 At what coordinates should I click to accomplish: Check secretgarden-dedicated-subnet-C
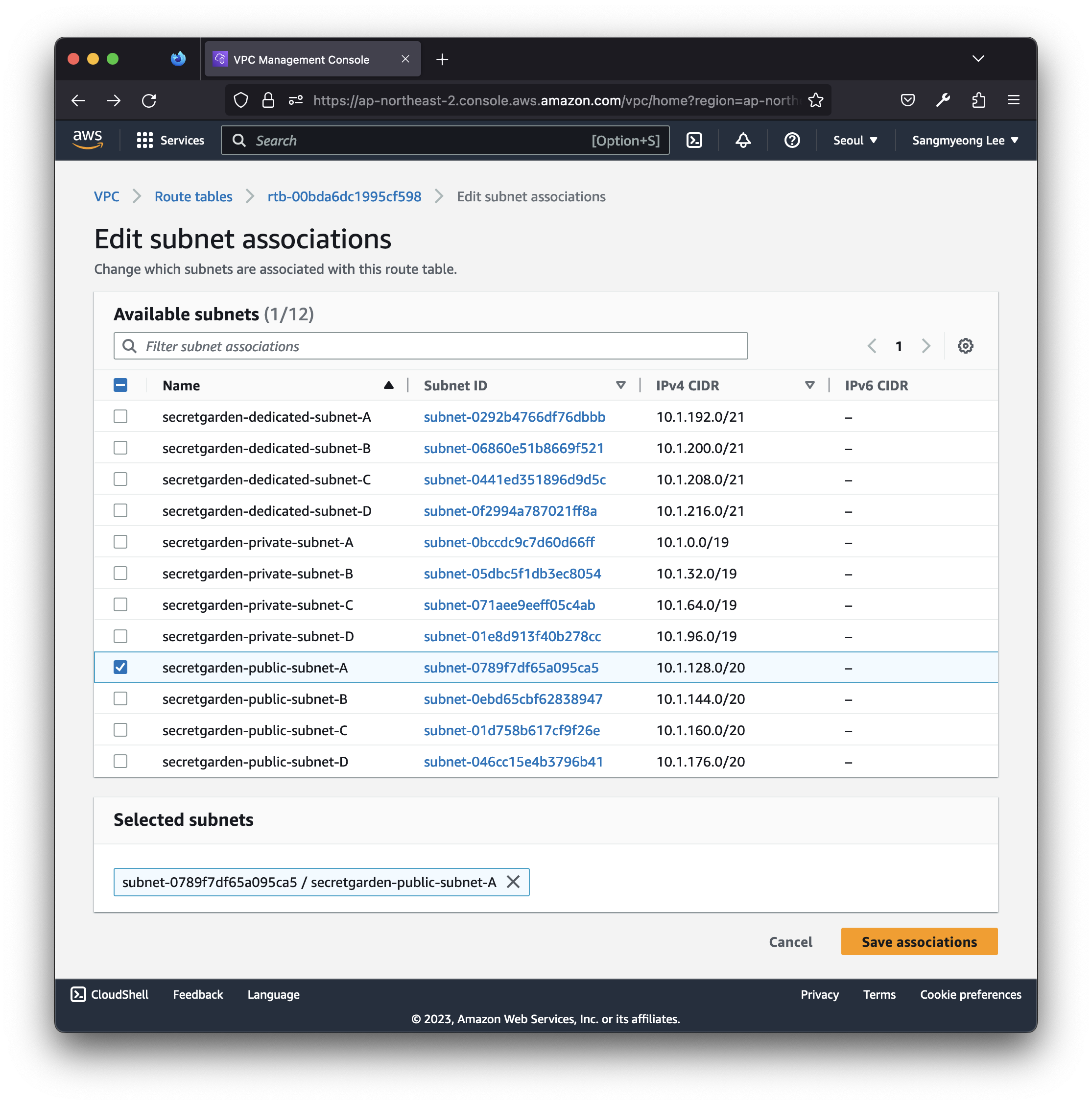120,480
